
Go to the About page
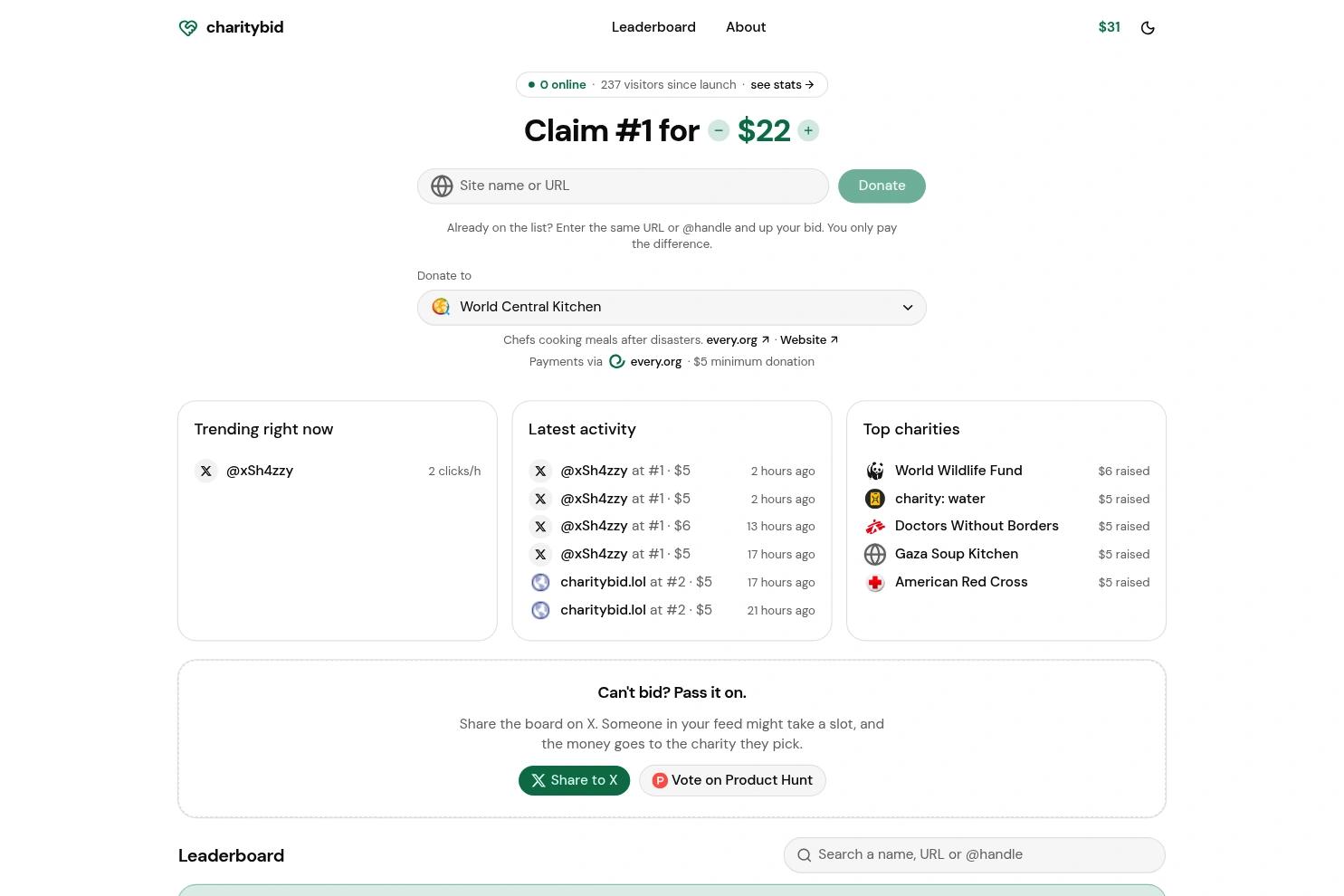[x=746, y=27]
